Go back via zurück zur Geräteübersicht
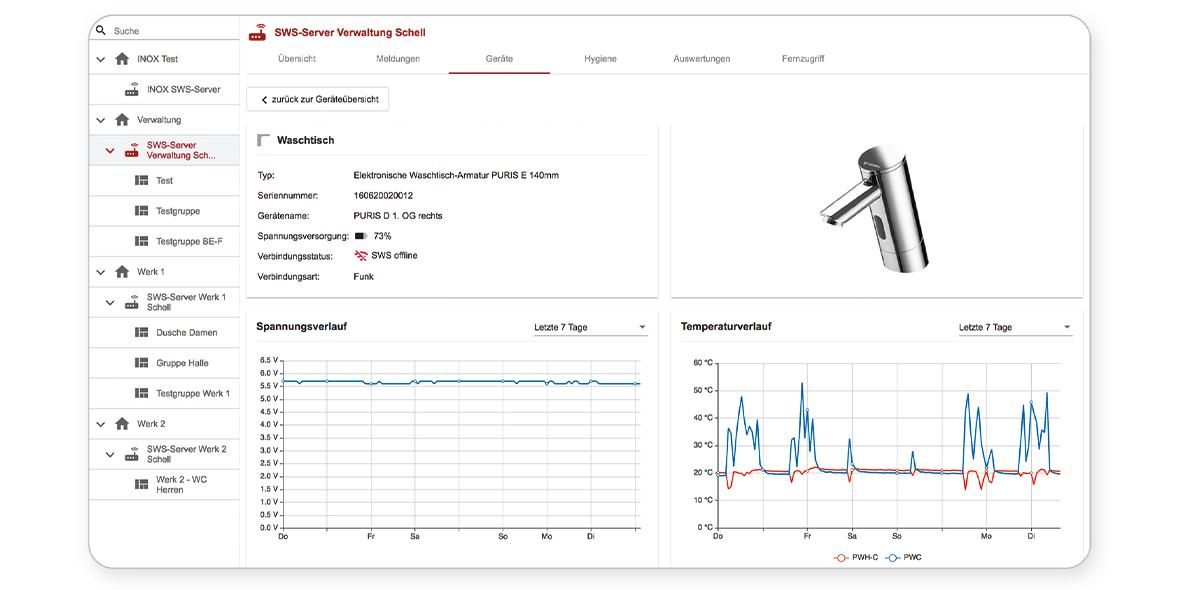The height and width of the screenshot is (590, 1180). (x=318, y=99)
